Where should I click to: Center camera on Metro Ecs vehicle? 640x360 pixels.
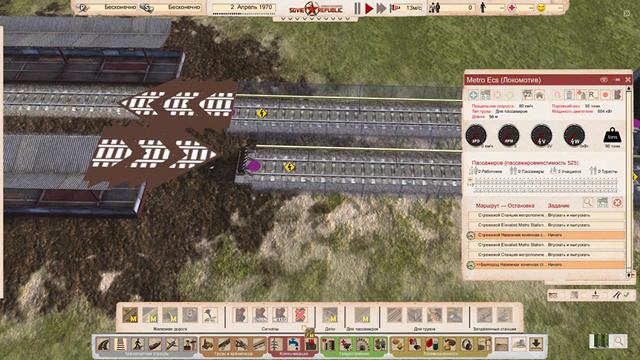(x=473, y=95)
